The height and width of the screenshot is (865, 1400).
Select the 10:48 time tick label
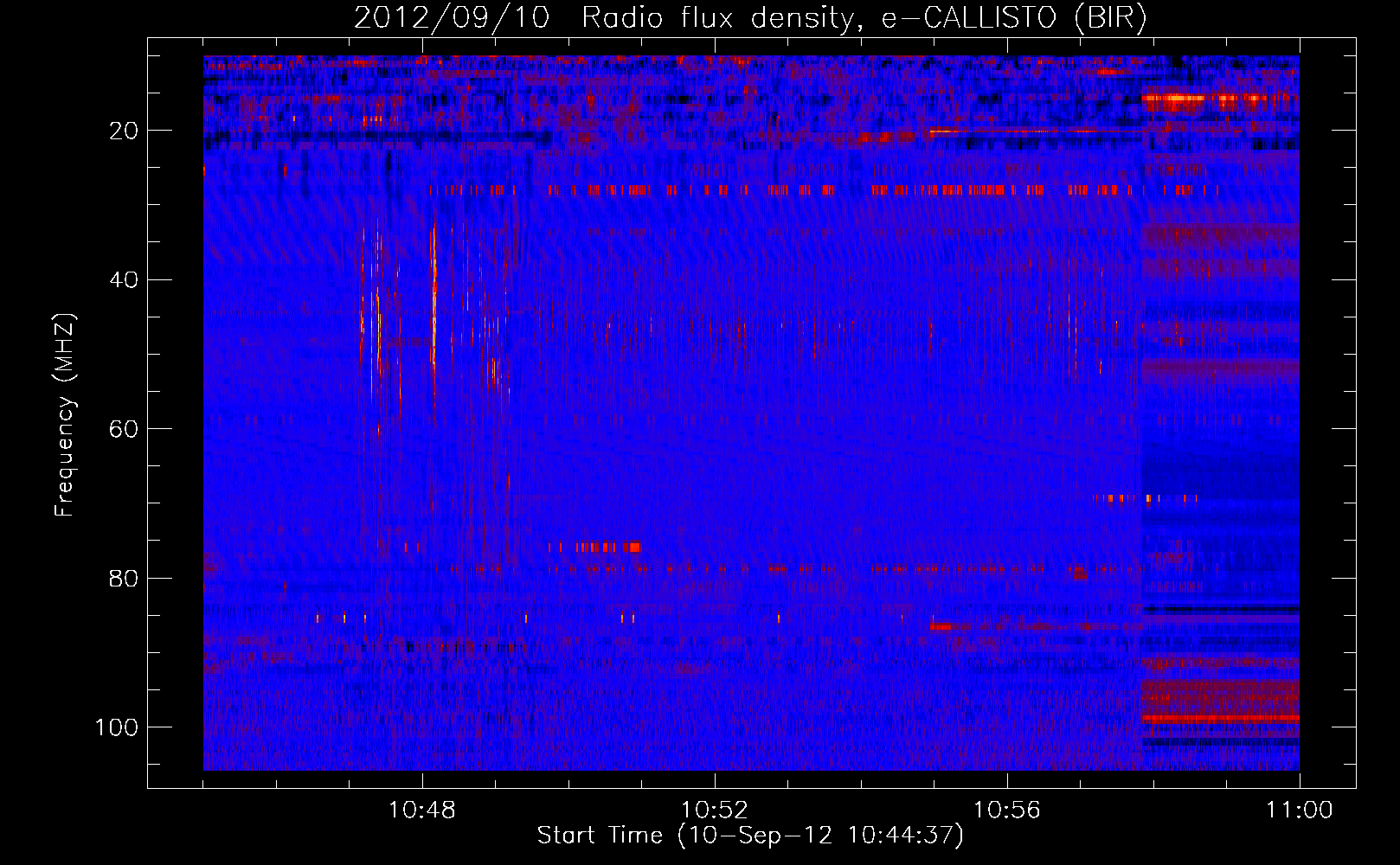coord(422,811)
